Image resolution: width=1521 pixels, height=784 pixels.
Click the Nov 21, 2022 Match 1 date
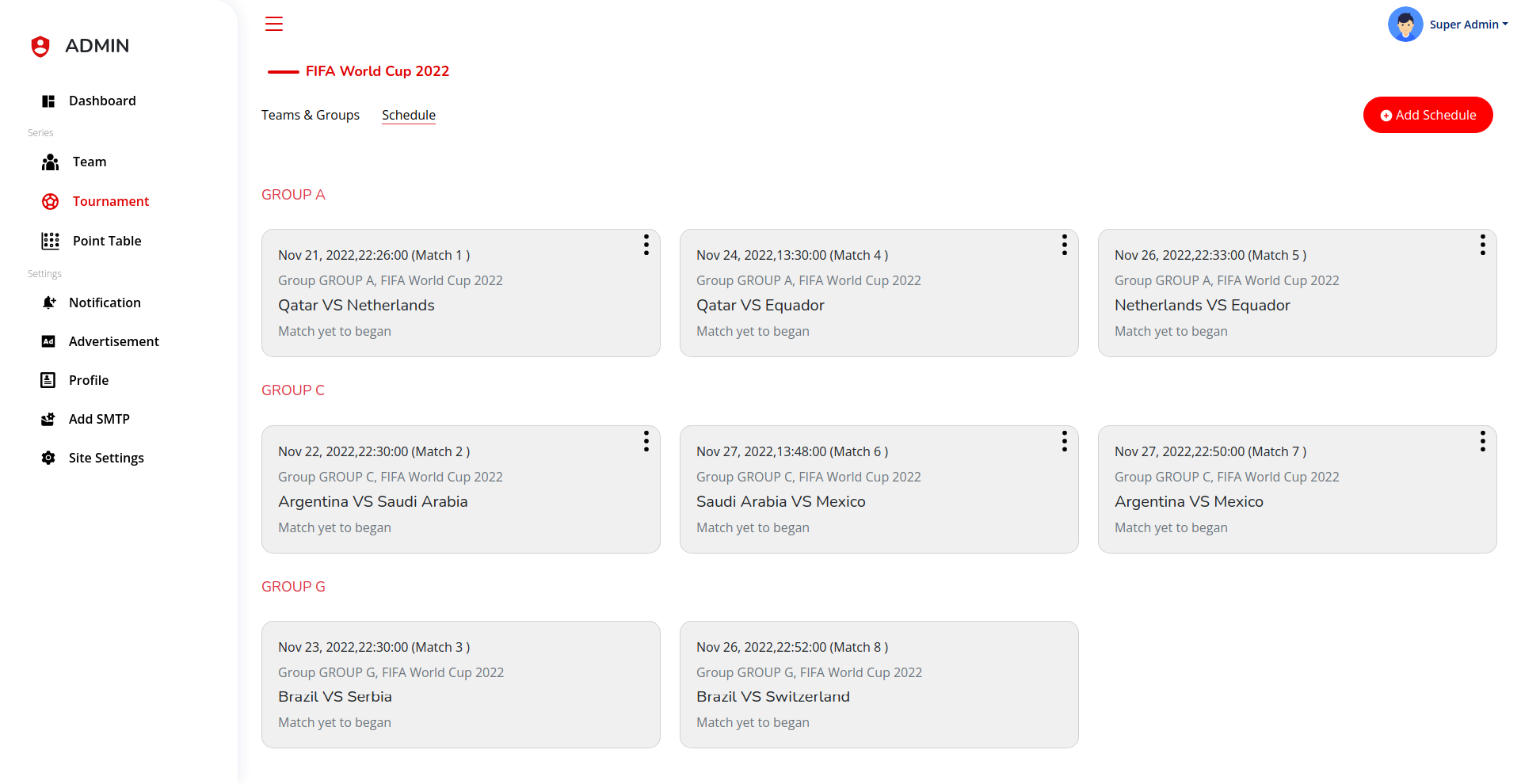(x=374, y=256)
